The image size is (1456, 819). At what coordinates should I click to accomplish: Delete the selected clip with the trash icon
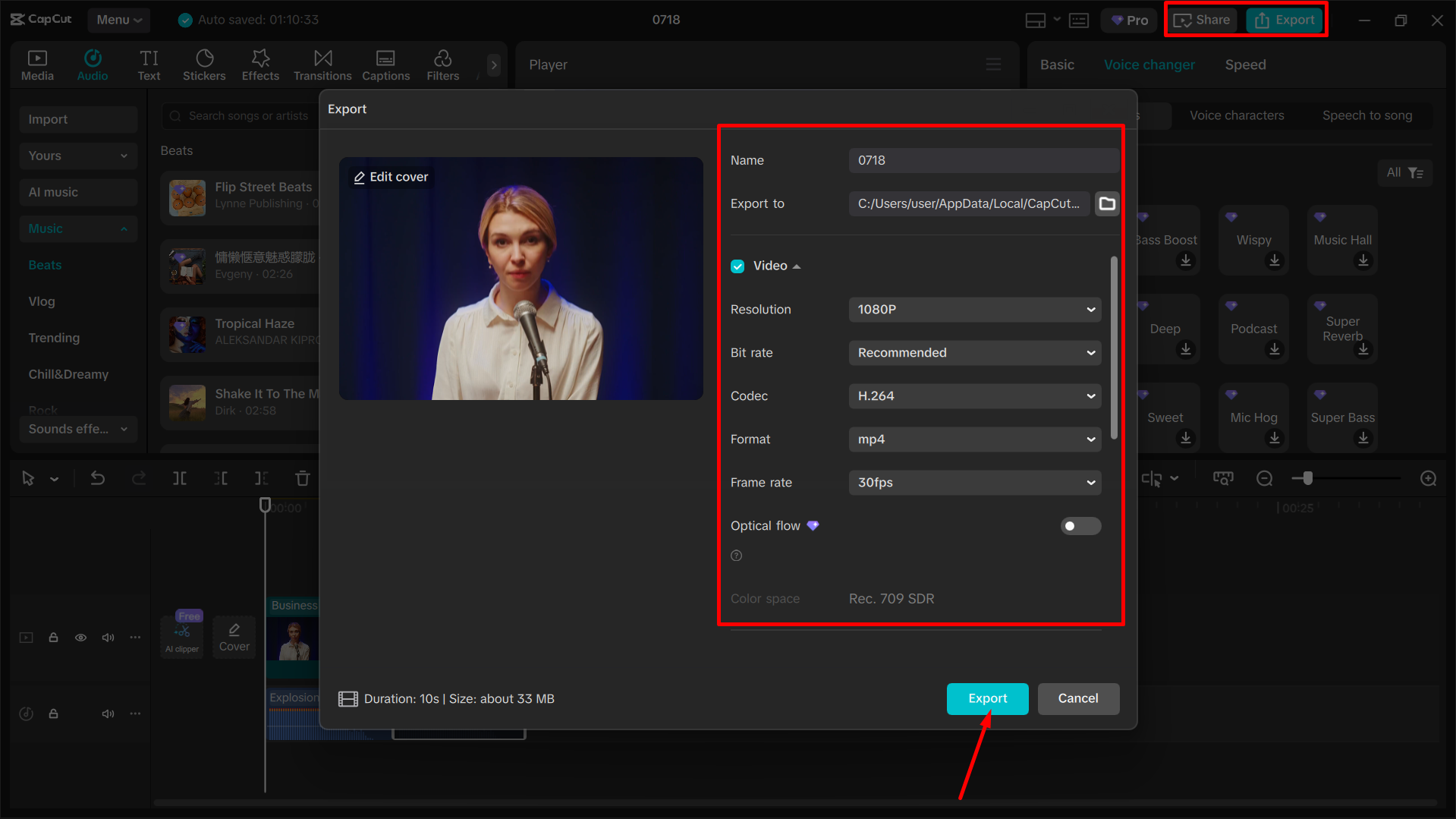(x=302, y=478)
